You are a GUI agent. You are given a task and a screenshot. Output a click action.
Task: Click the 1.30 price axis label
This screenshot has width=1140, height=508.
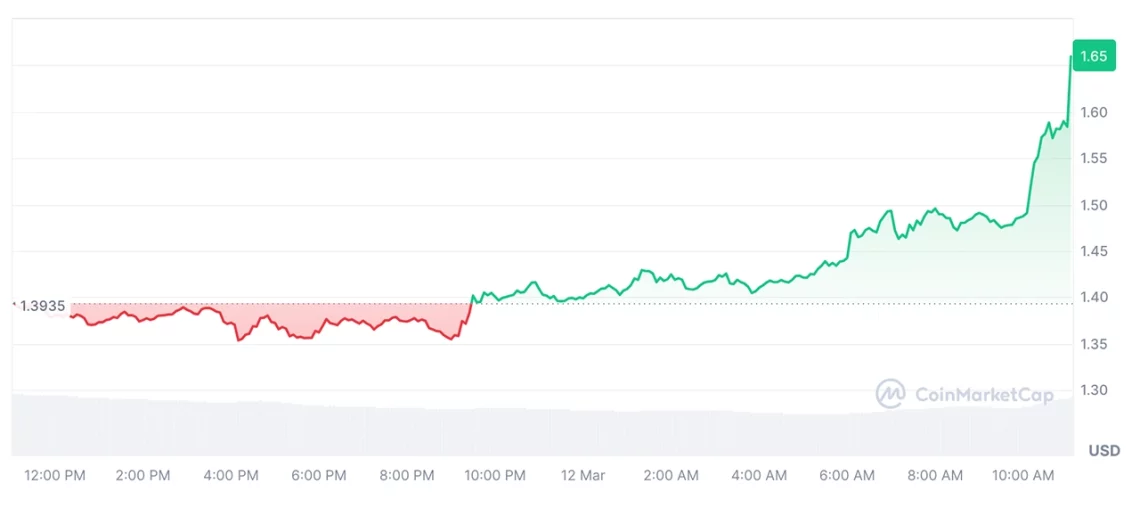click(x=1093, y=390)
